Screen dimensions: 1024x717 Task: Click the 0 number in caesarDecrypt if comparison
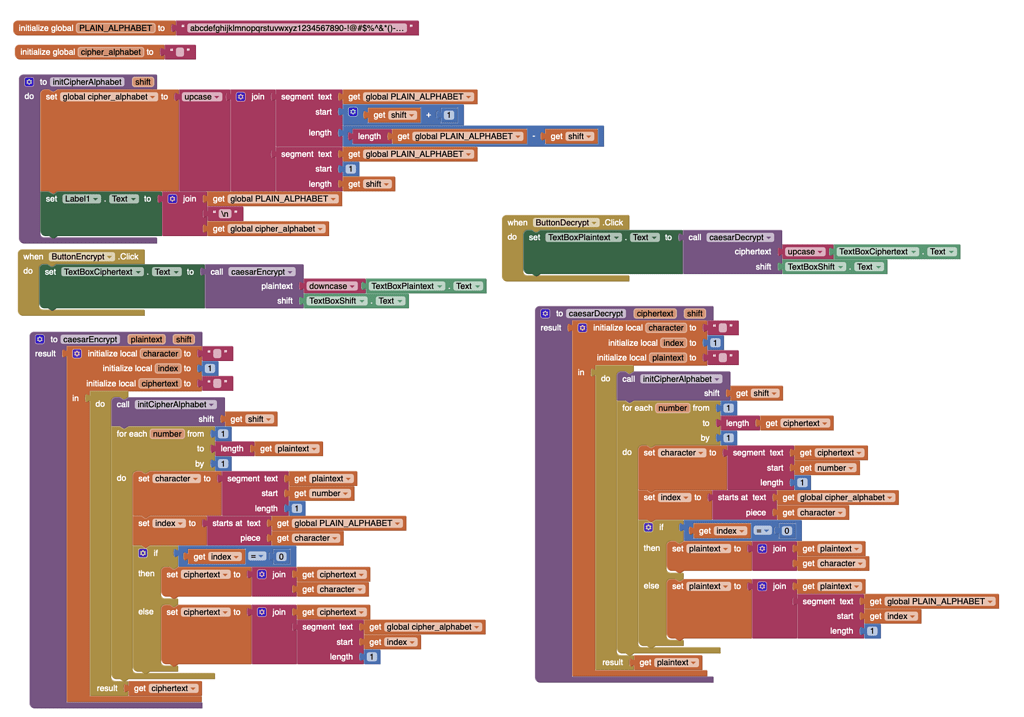coord(786,531)
